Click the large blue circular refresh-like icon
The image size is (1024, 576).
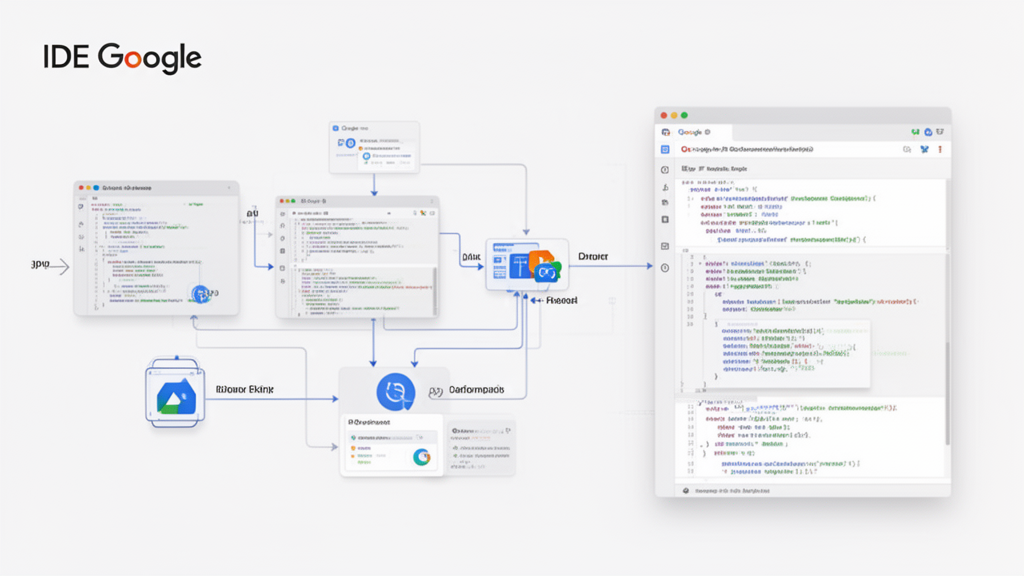click(395, 391)
